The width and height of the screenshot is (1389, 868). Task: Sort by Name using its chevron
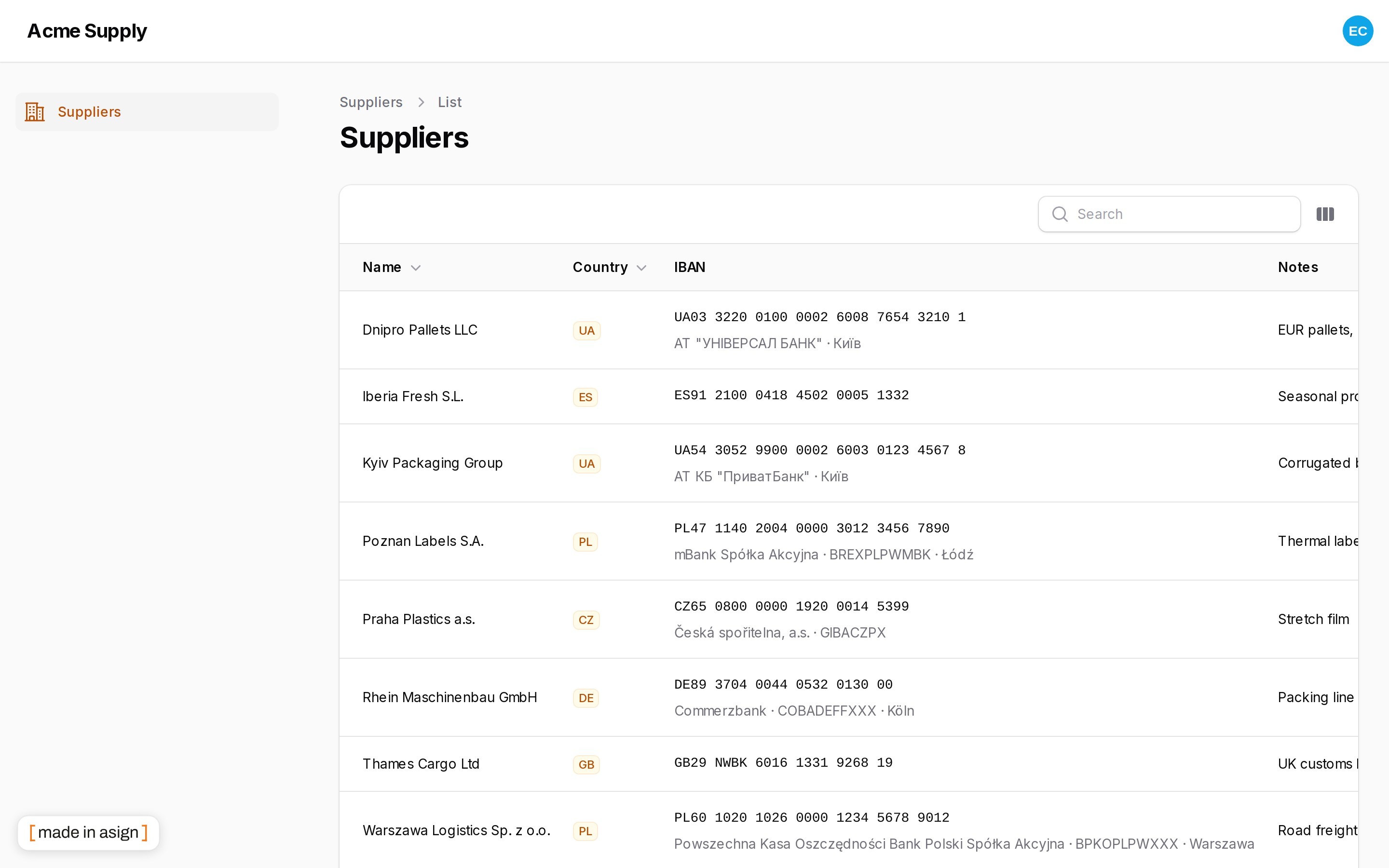416,268
